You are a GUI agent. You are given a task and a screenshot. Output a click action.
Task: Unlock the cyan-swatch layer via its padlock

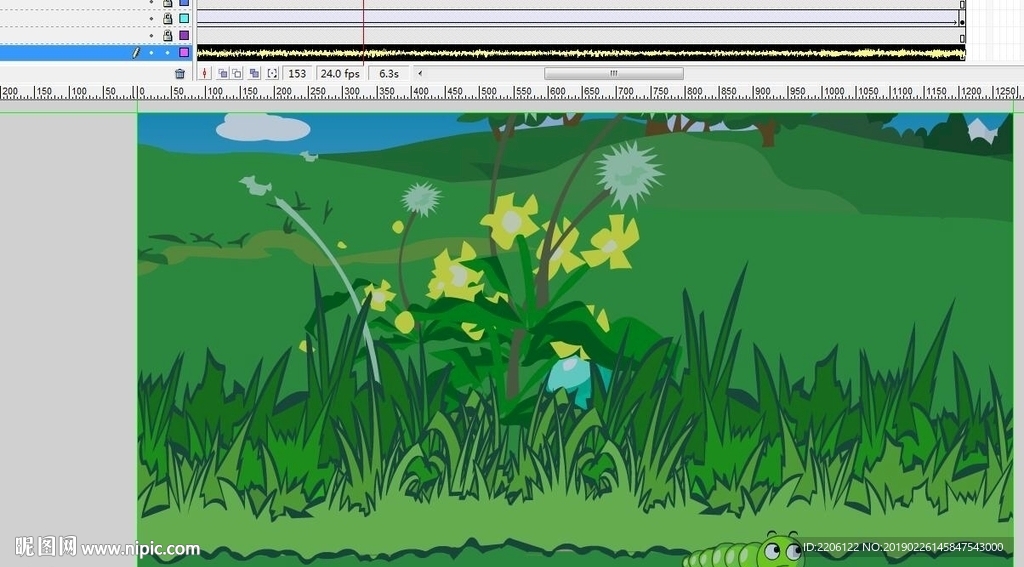click(x=167, y=19)
